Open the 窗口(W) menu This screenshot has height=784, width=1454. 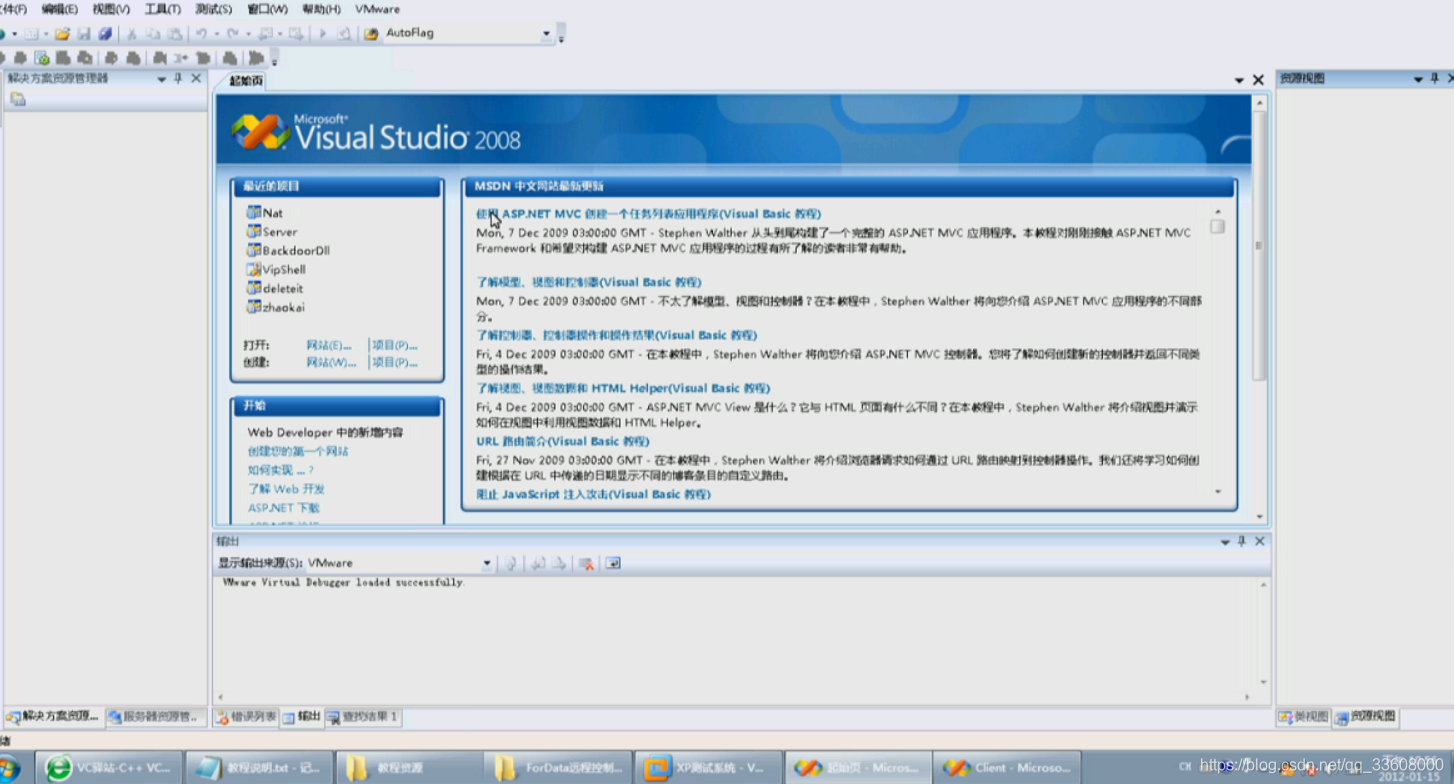(267, 9)
